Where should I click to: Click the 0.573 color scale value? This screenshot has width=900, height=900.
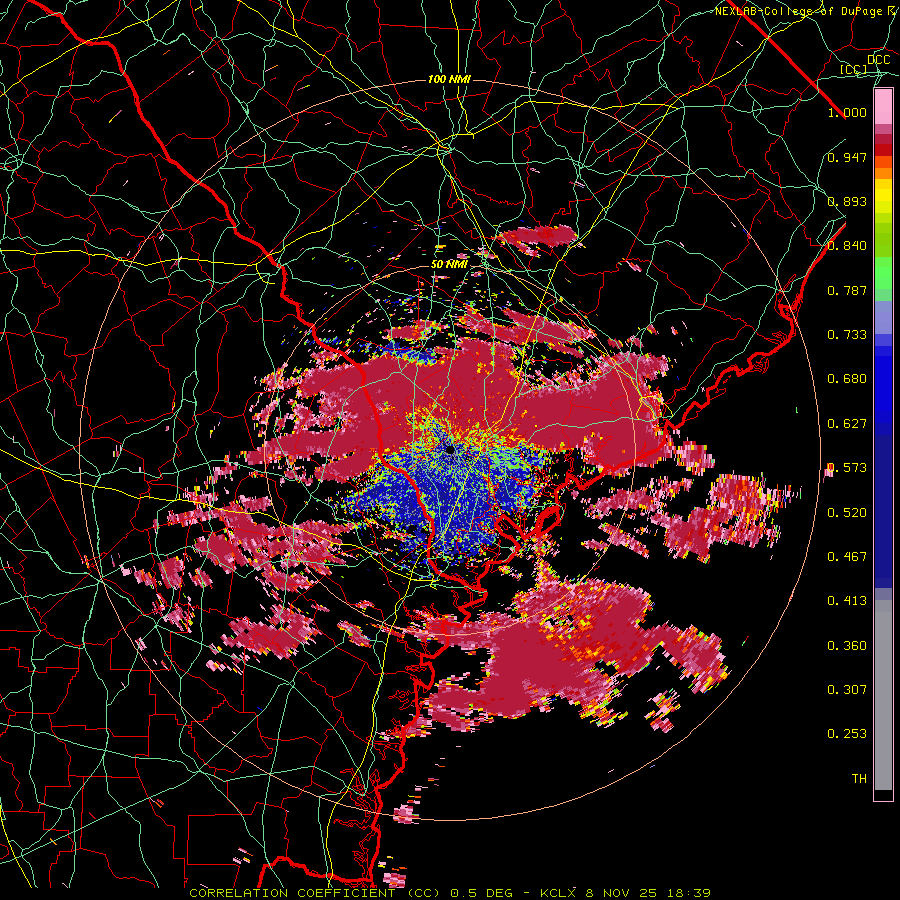847,468
